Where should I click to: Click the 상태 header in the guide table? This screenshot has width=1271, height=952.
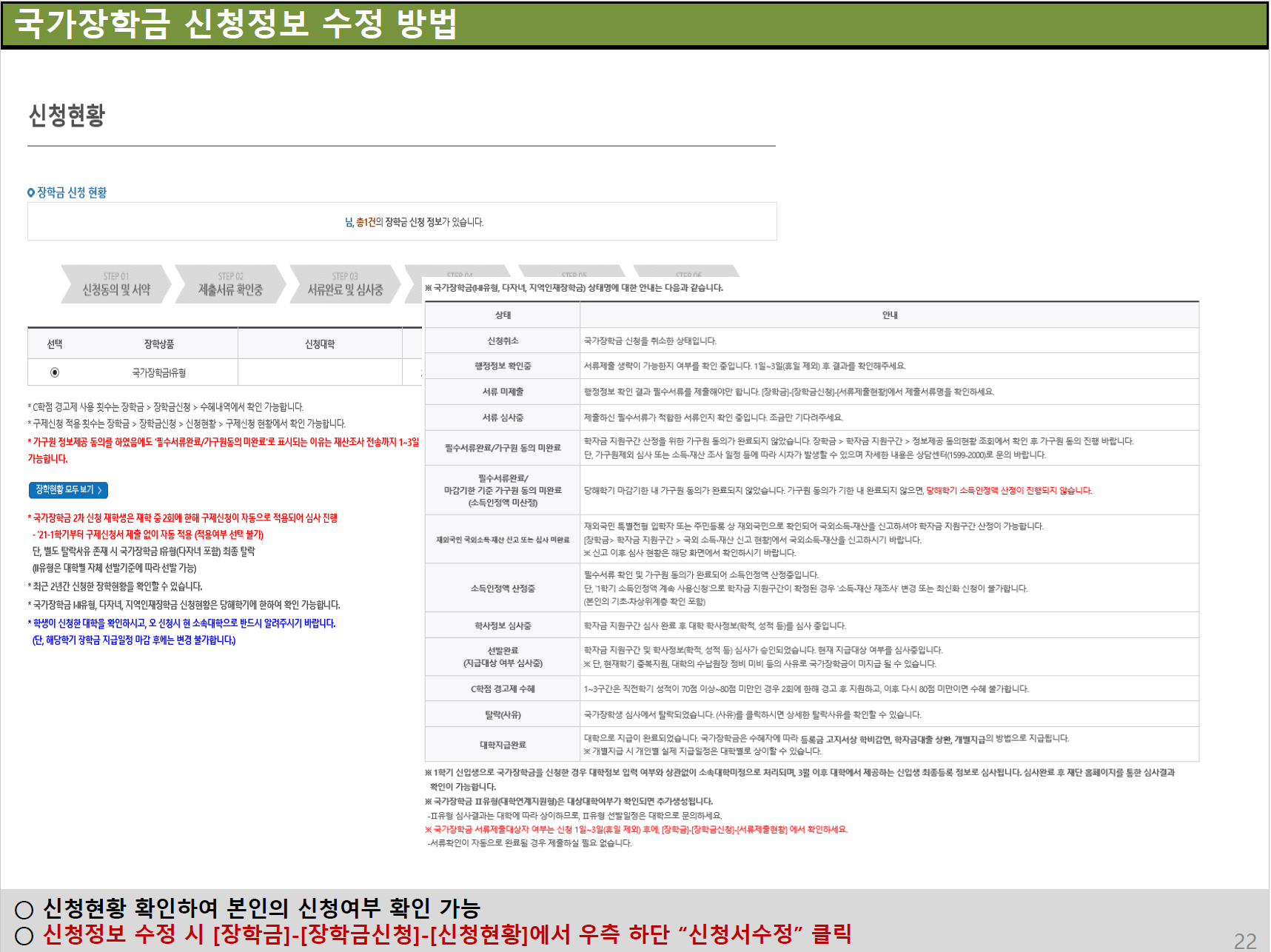[503, 315]
